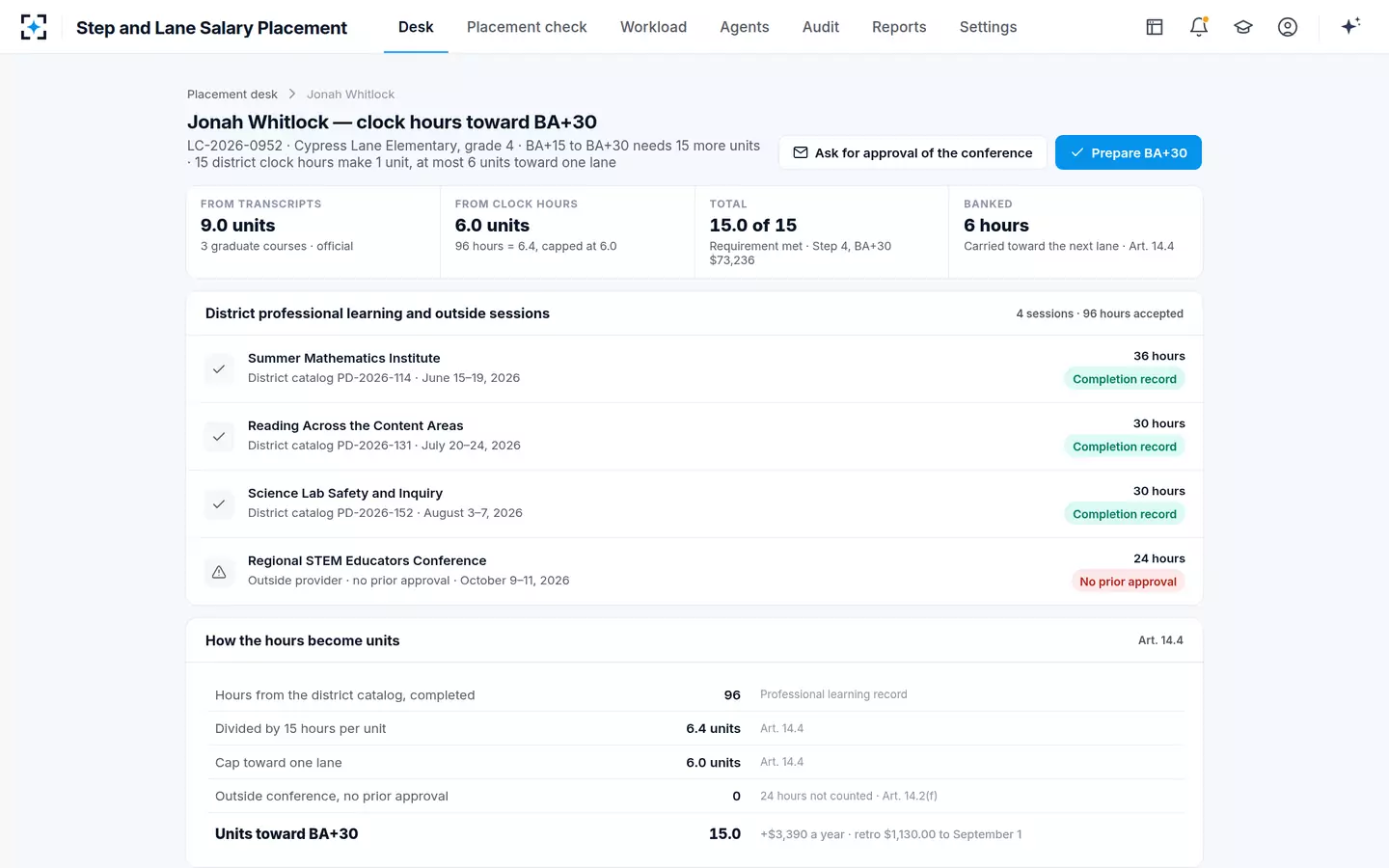The image size is (1389, 868).
Task: Open the layout panel icon in header
Action: (1155, 27)
